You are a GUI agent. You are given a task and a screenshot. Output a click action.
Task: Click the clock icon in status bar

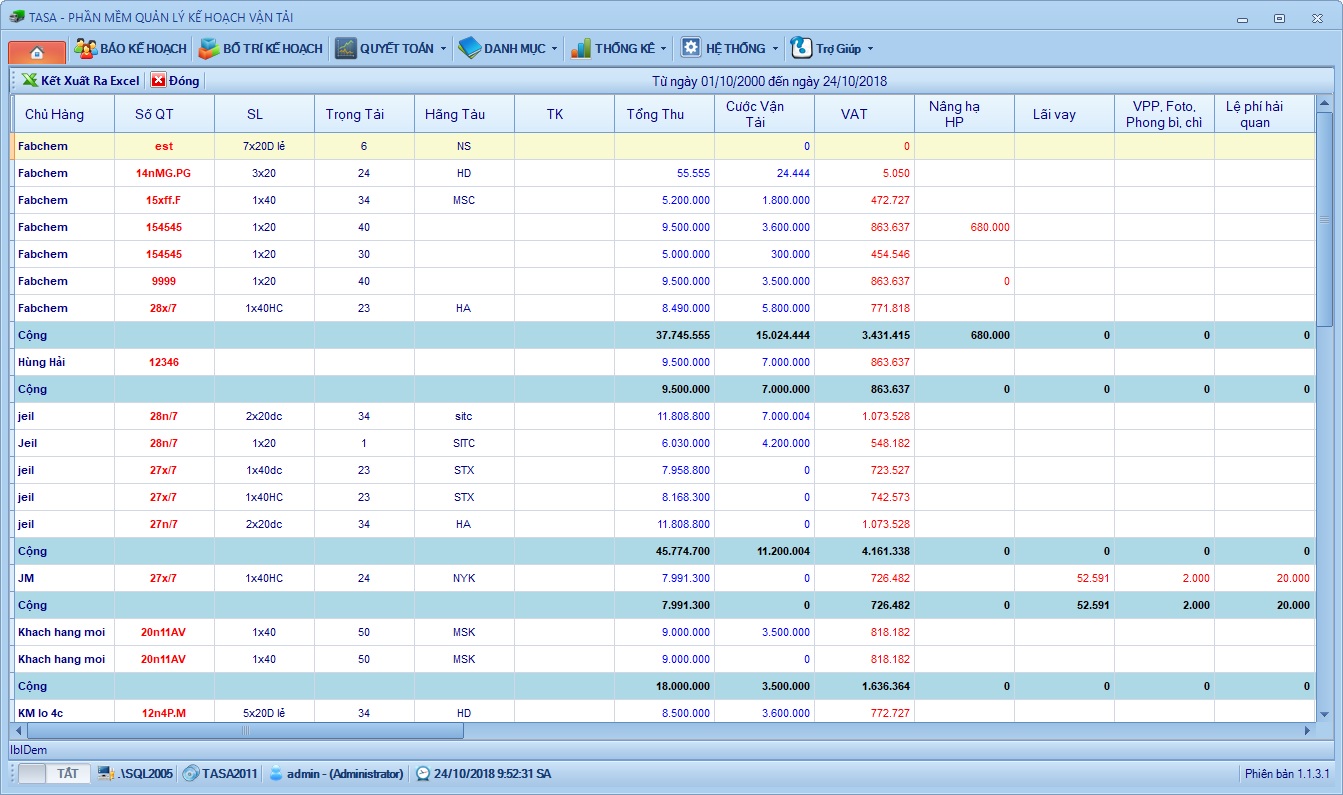[x=424, y=773]
